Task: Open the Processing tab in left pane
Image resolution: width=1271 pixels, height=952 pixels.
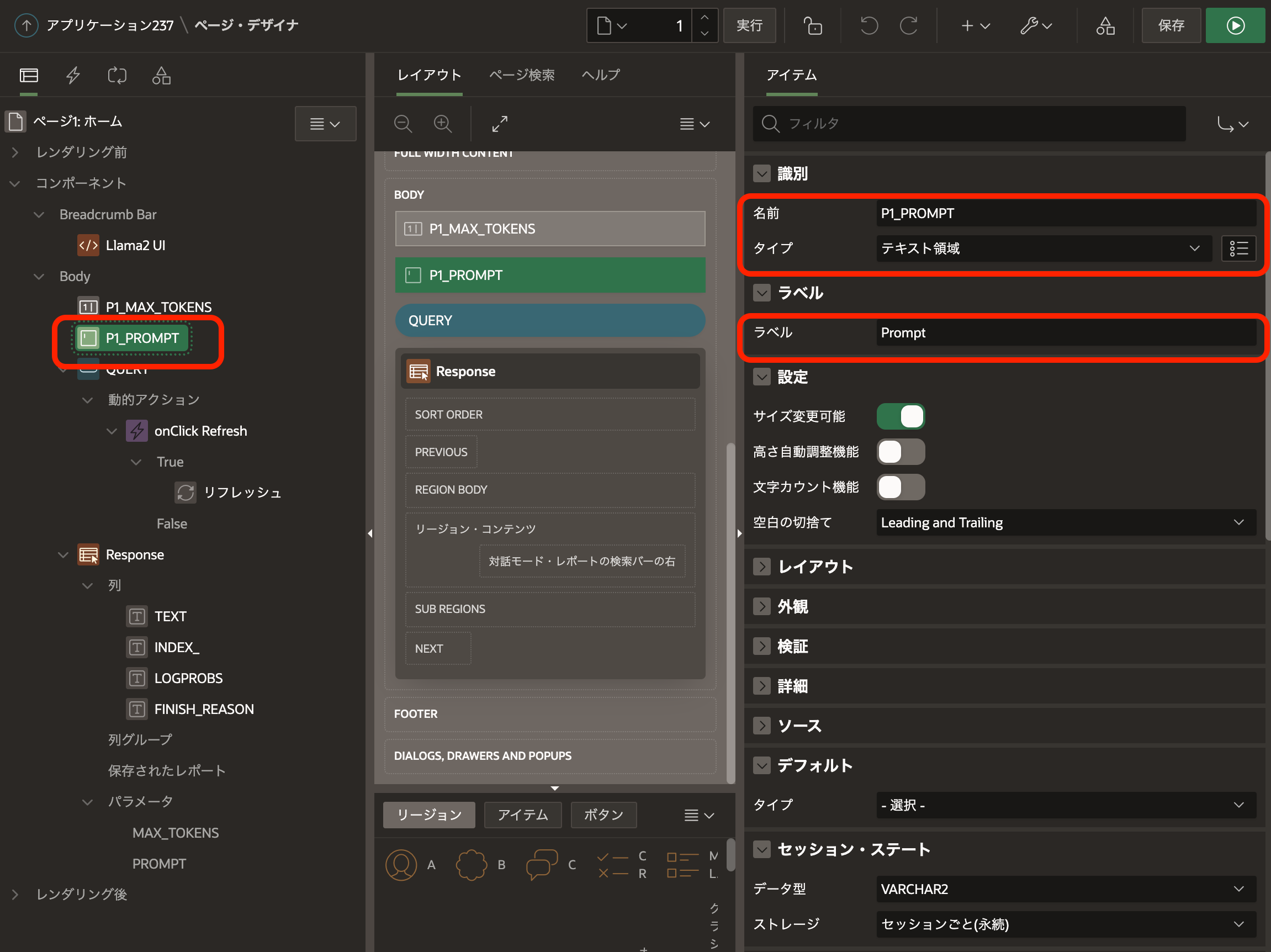Action: [x=117, y=75]
